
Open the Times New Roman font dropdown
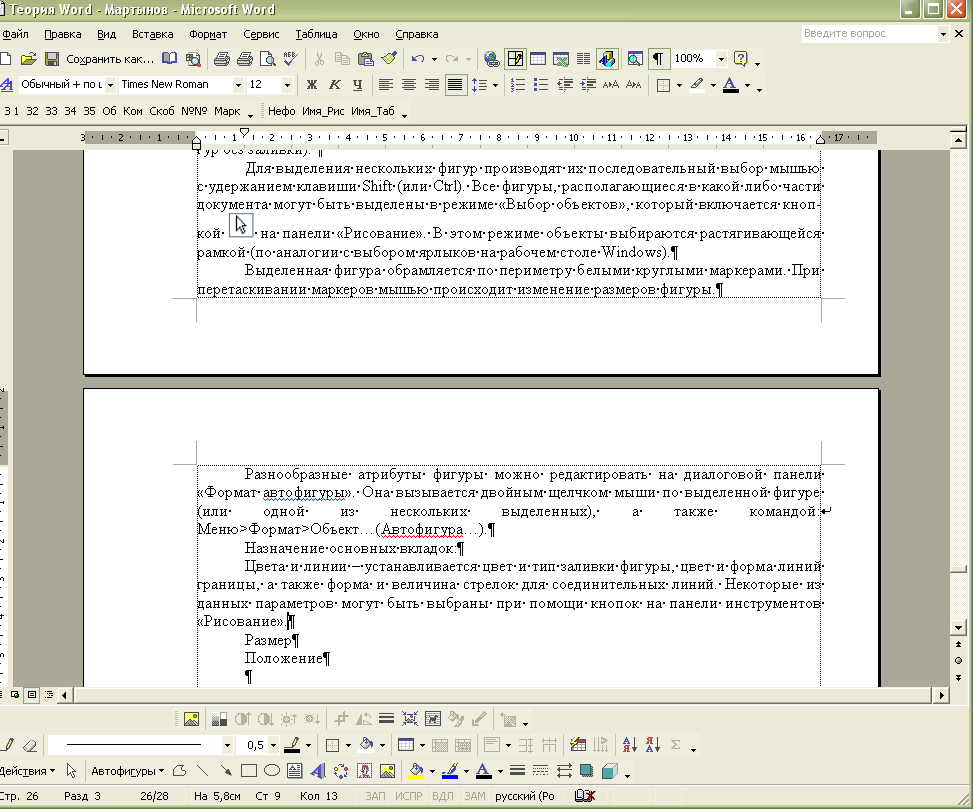click(238, 84)
